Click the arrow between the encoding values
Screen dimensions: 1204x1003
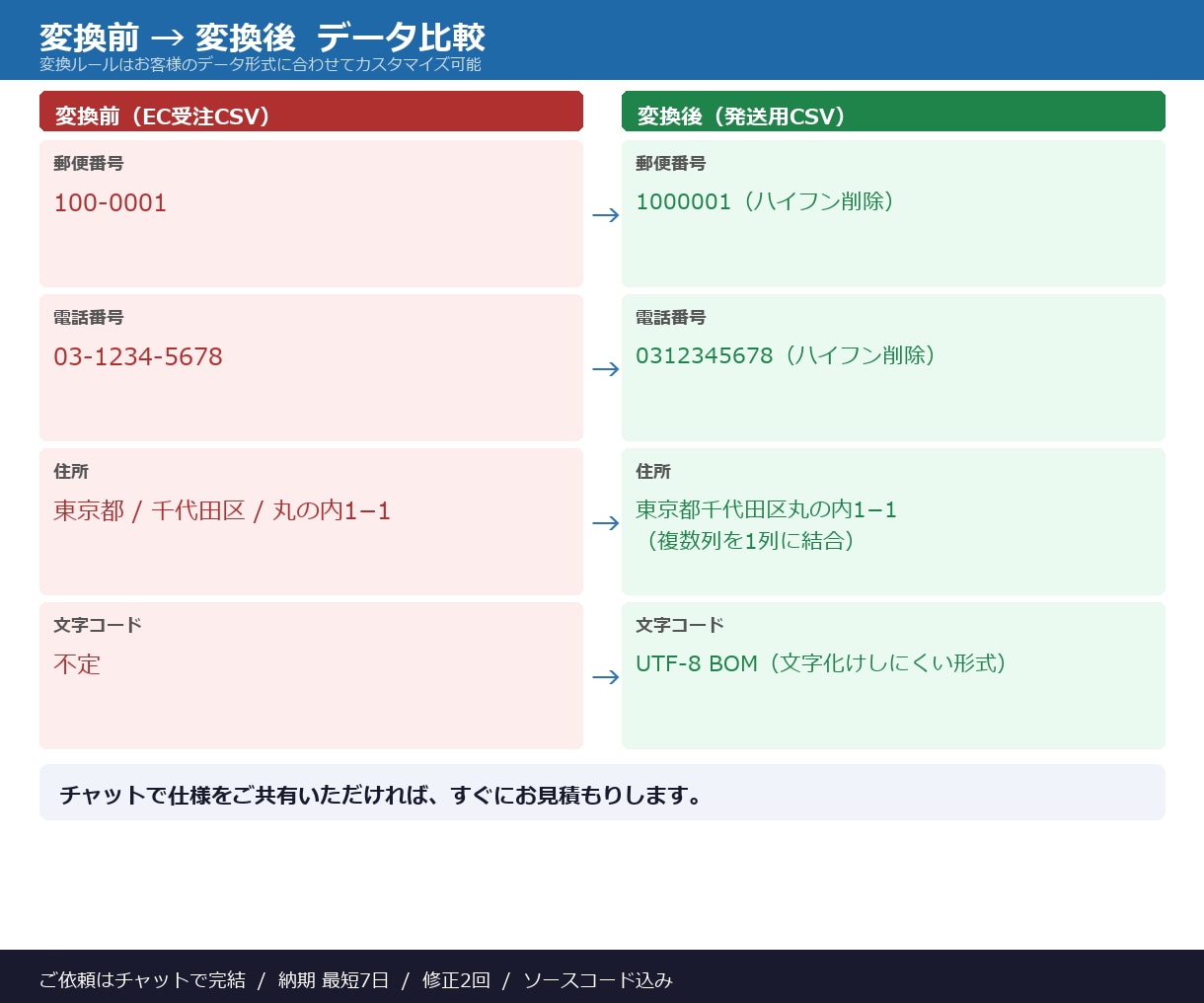(x=606, y=677)
